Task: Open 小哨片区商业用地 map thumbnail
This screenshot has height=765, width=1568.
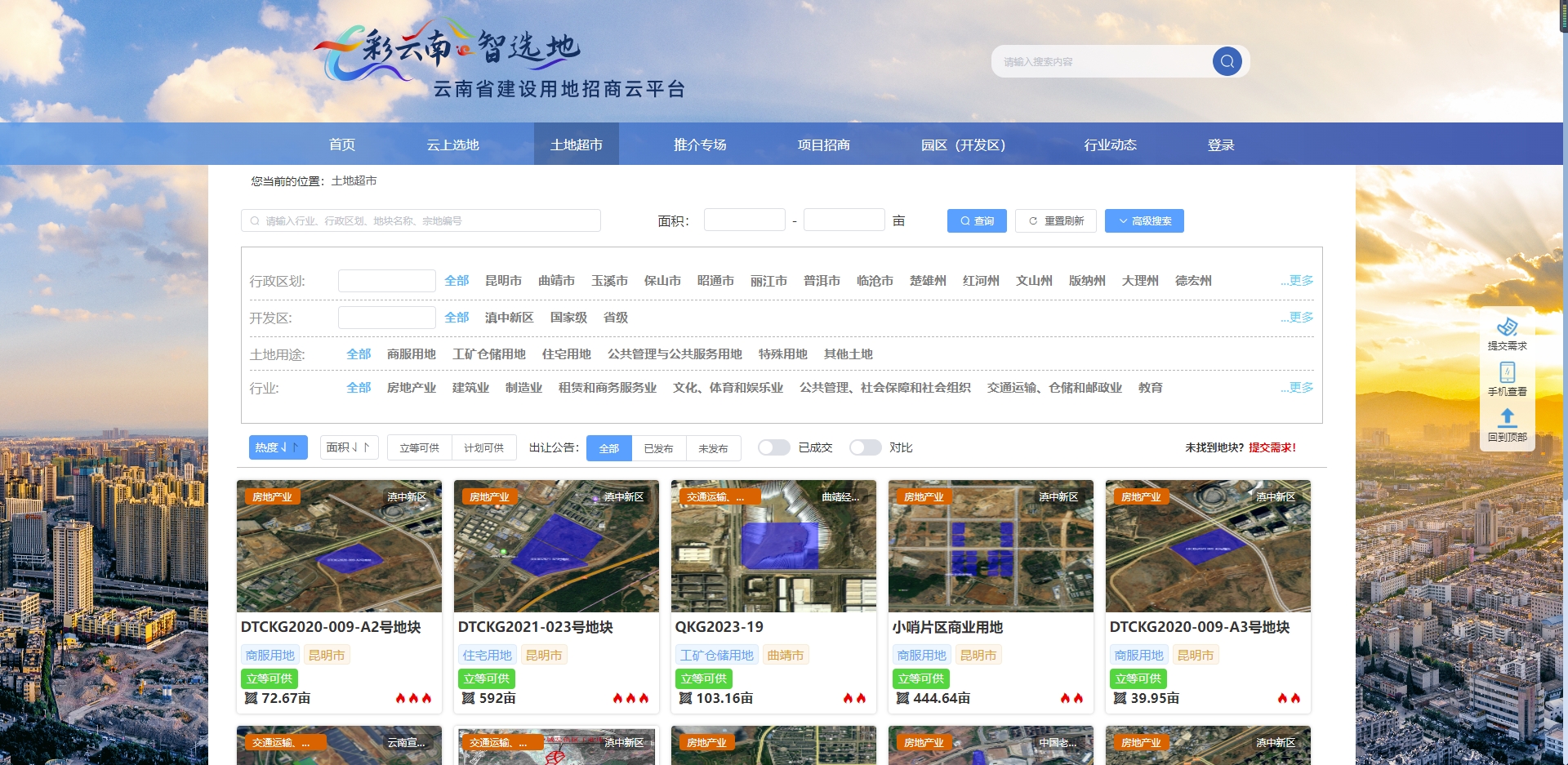Action: 991,546
